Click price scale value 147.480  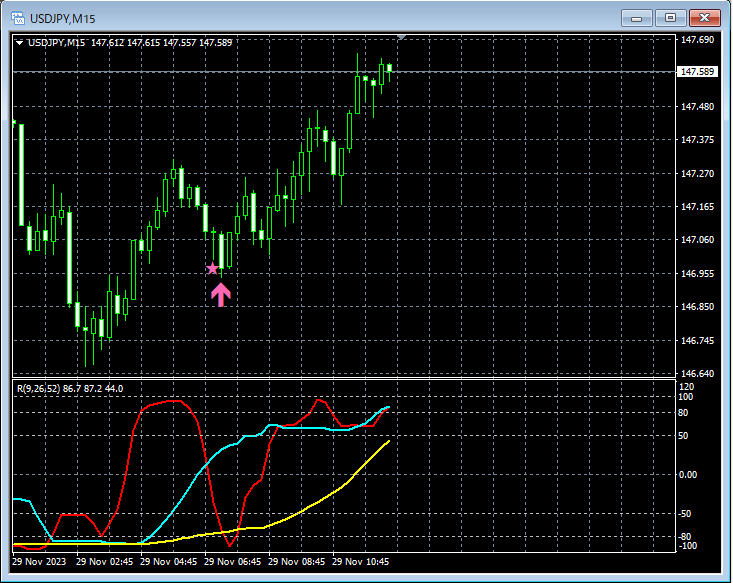click(x=697, y=107)
